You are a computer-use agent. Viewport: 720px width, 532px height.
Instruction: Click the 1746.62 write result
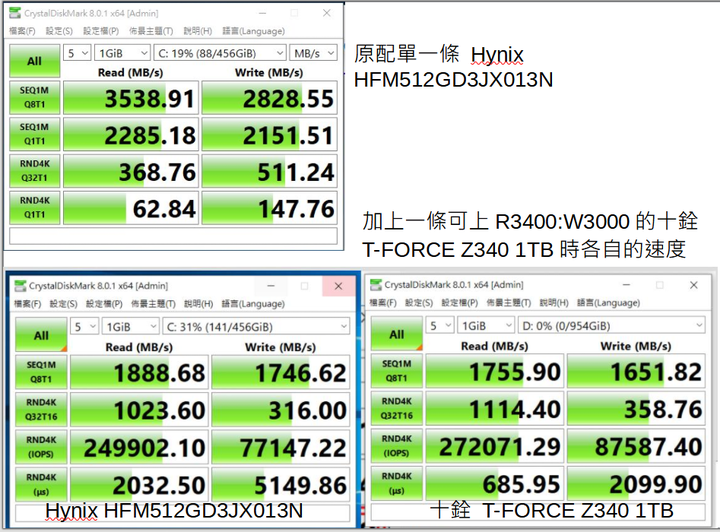[x=281, y=372]
